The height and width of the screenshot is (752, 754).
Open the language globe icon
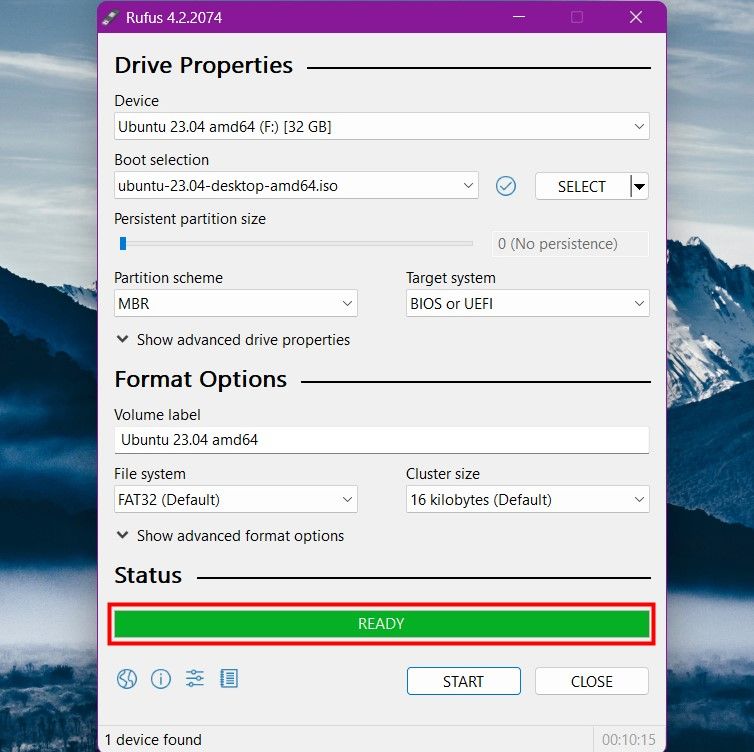tap(126, 680)
